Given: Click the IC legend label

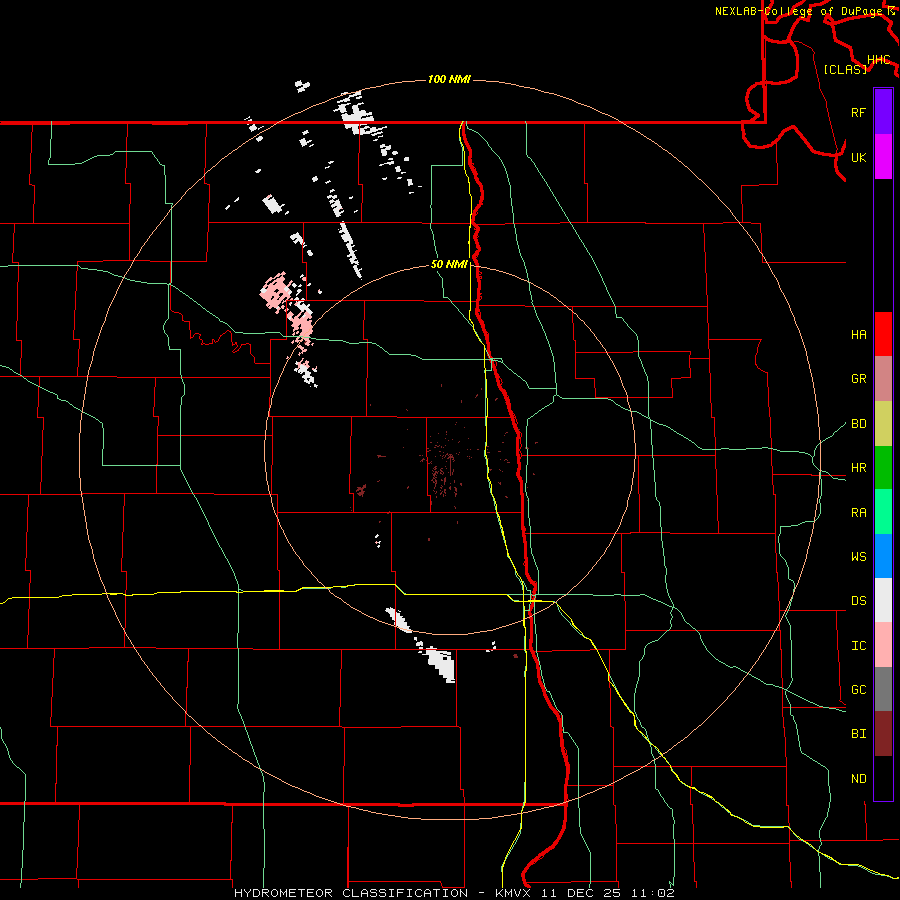Looking at the screenshot, I should click(858, 646).
